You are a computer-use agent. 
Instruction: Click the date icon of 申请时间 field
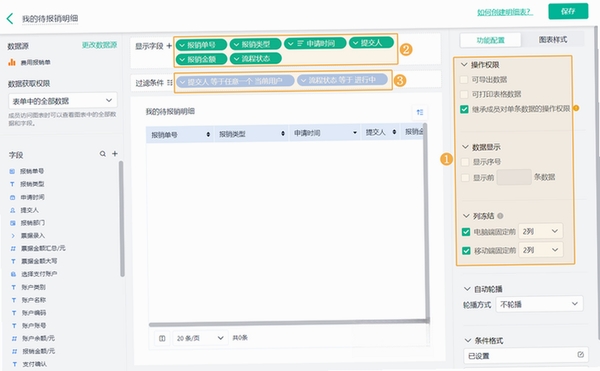pos(13,197)
